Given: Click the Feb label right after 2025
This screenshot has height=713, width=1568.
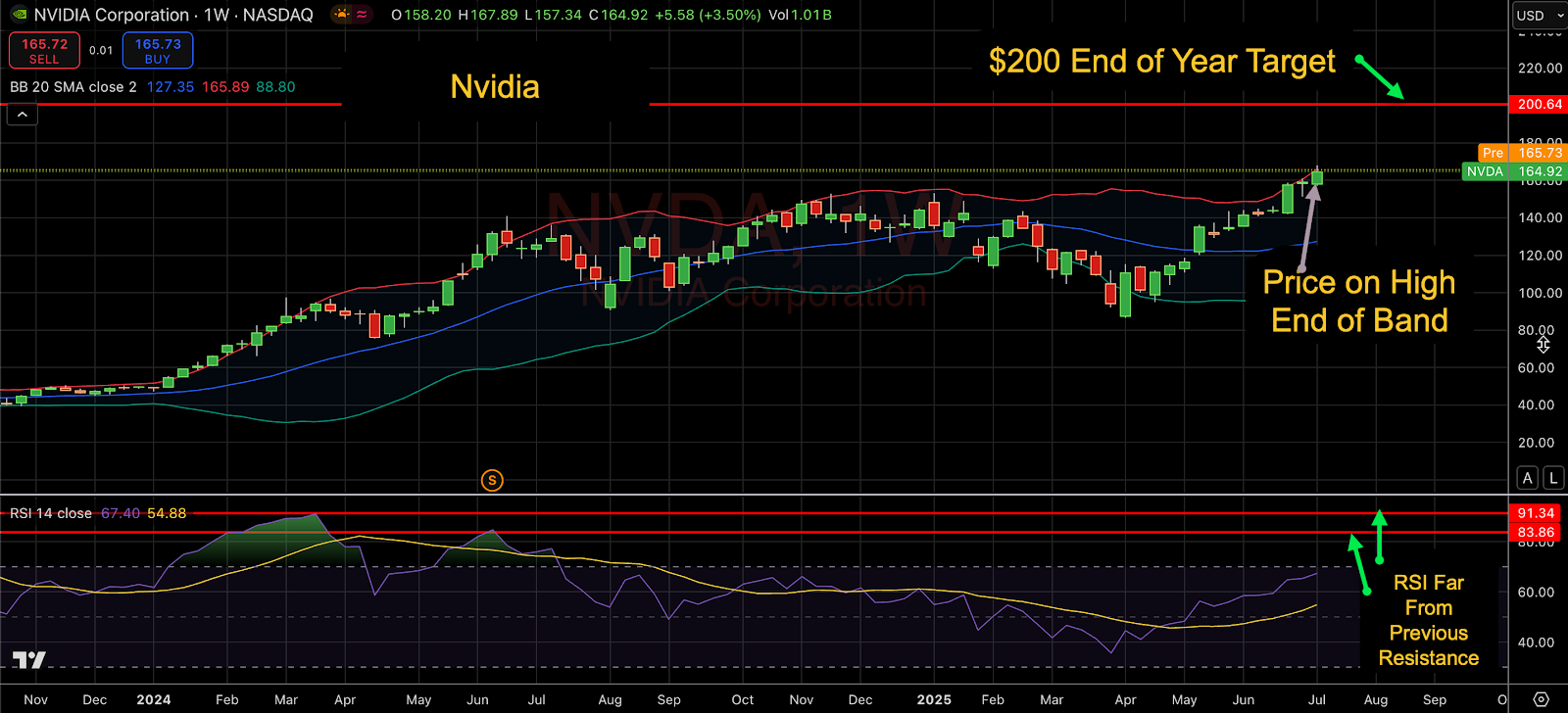Looking at the screenshot, I should (x=993, y=699).
